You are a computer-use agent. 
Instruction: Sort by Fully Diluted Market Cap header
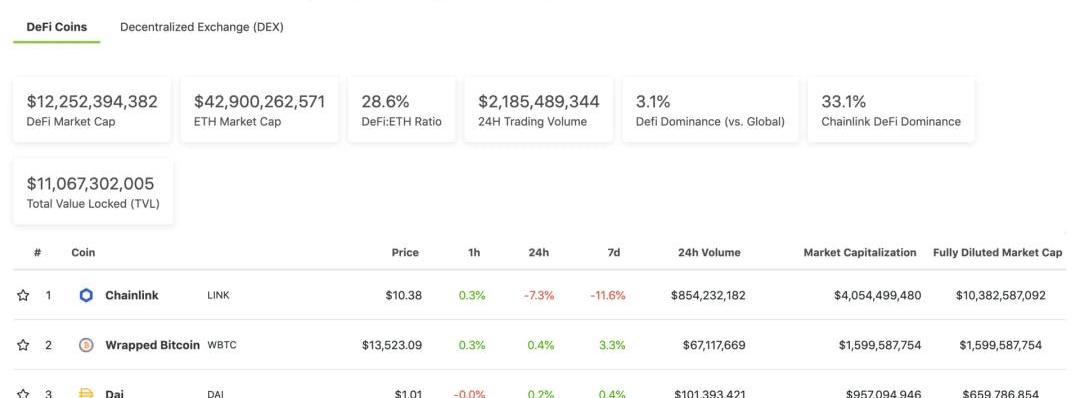997,253
